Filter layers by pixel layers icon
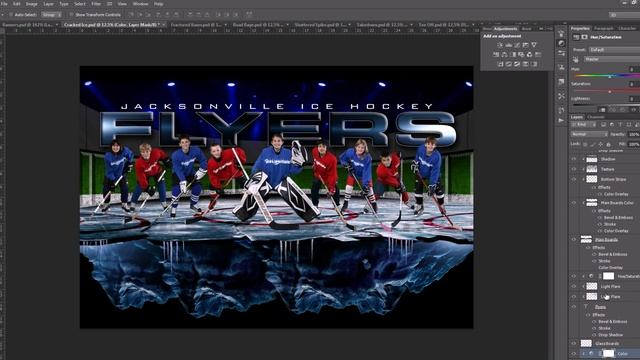Image resolution: width=640 pixels, height=360 pixels. click(x=603, y=125)
